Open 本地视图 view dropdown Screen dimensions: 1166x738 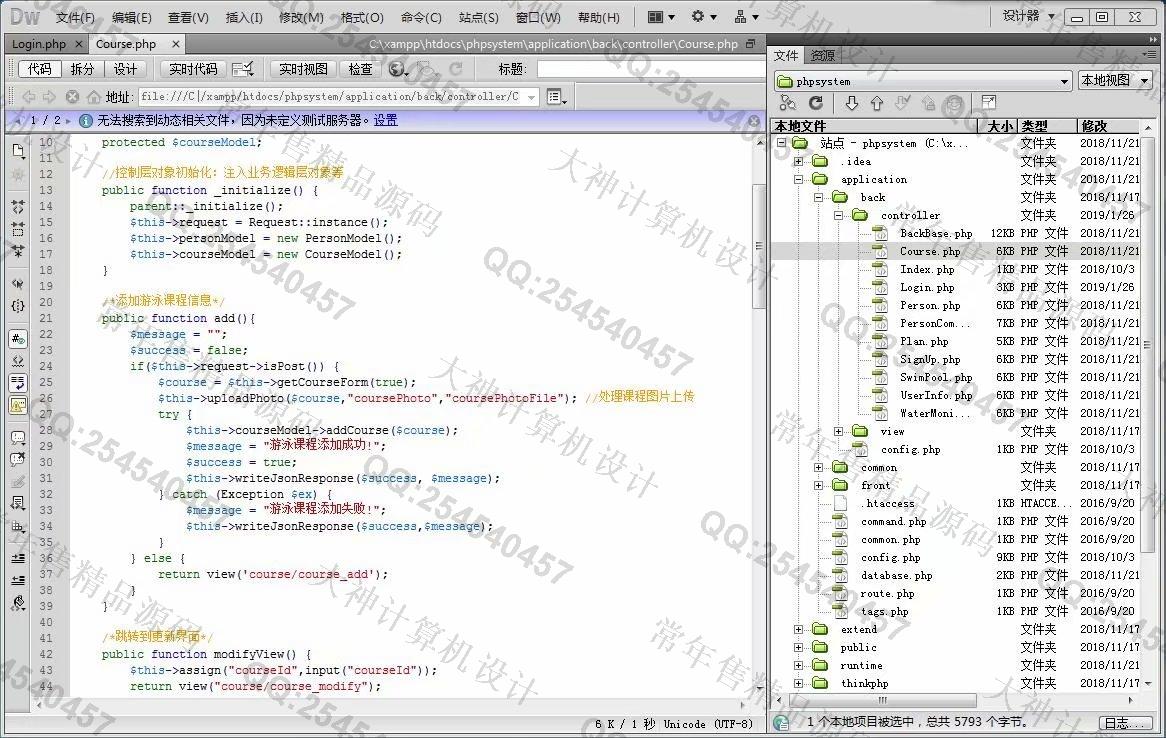(x=1114, y=80)
